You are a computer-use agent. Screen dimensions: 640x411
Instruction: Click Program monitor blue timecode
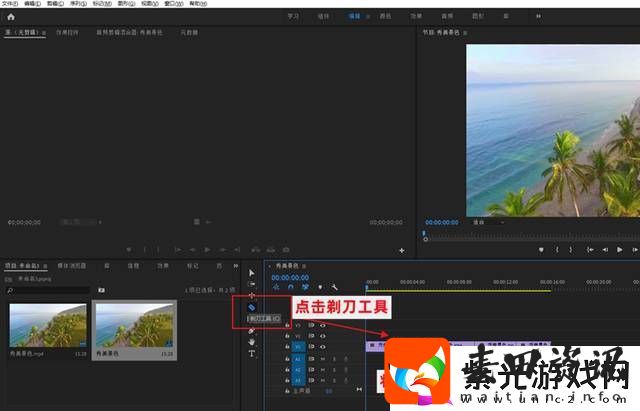[442, 222]
